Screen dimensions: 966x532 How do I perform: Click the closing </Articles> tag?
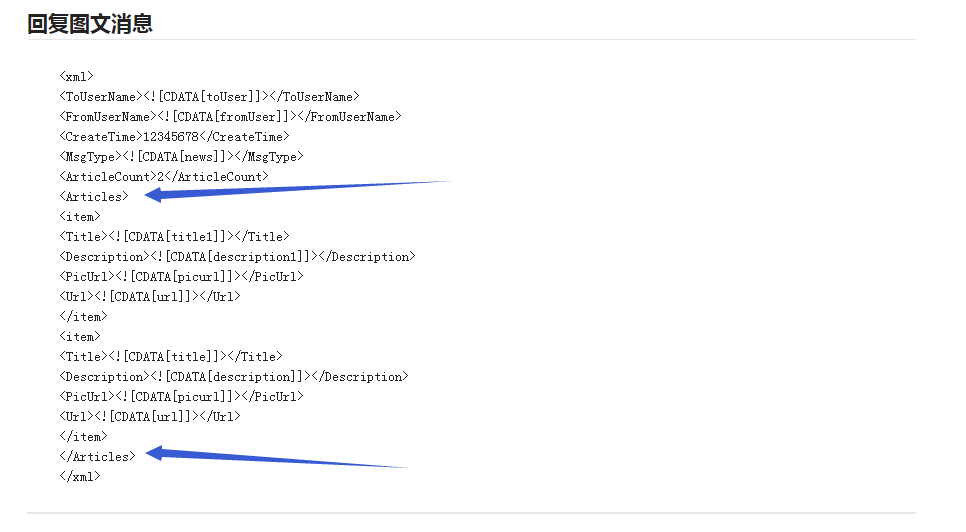click(97, 457)
